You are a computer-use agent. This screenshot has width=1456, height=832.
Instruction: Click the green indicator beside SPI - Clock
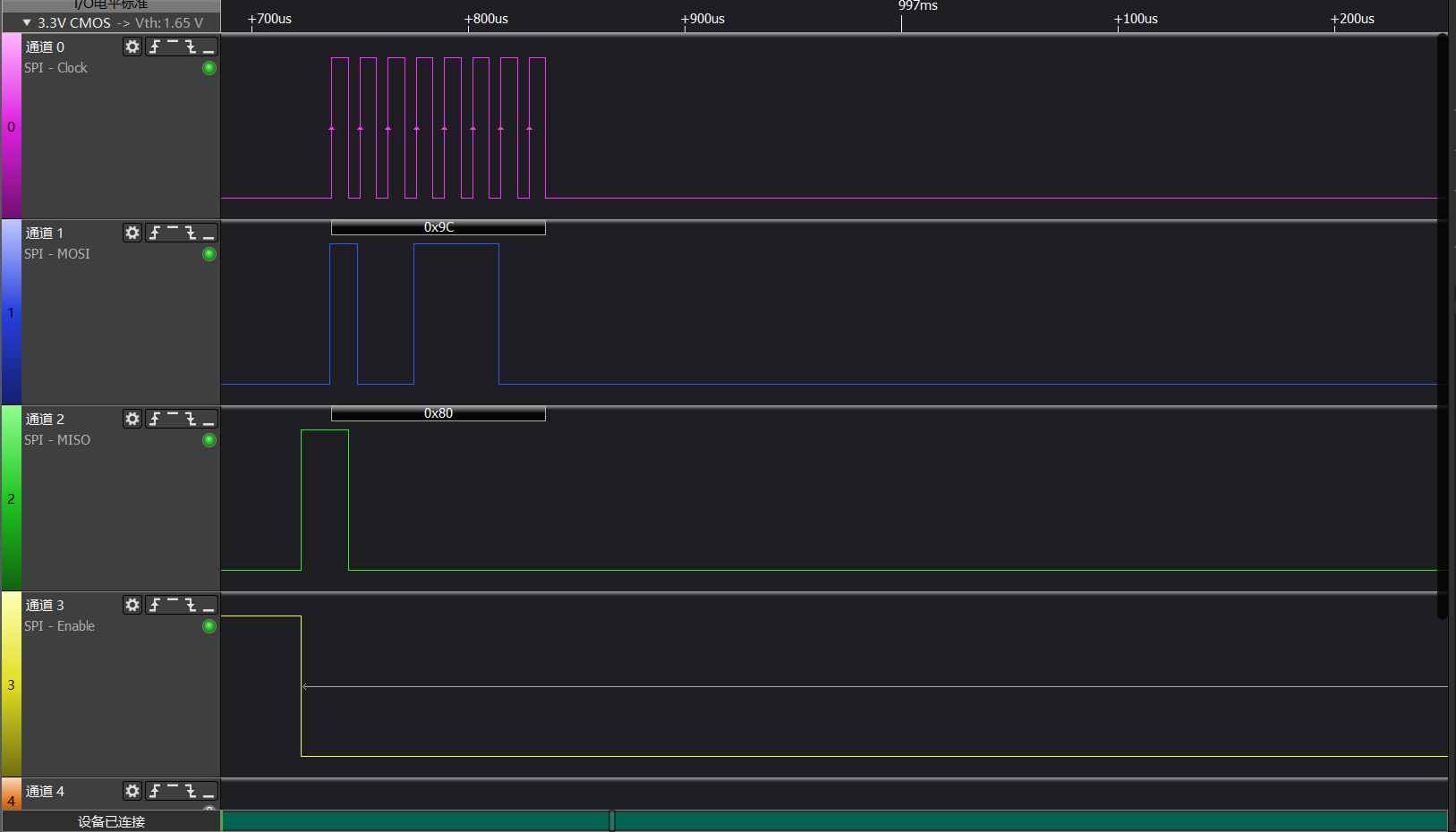click(209, 68)
